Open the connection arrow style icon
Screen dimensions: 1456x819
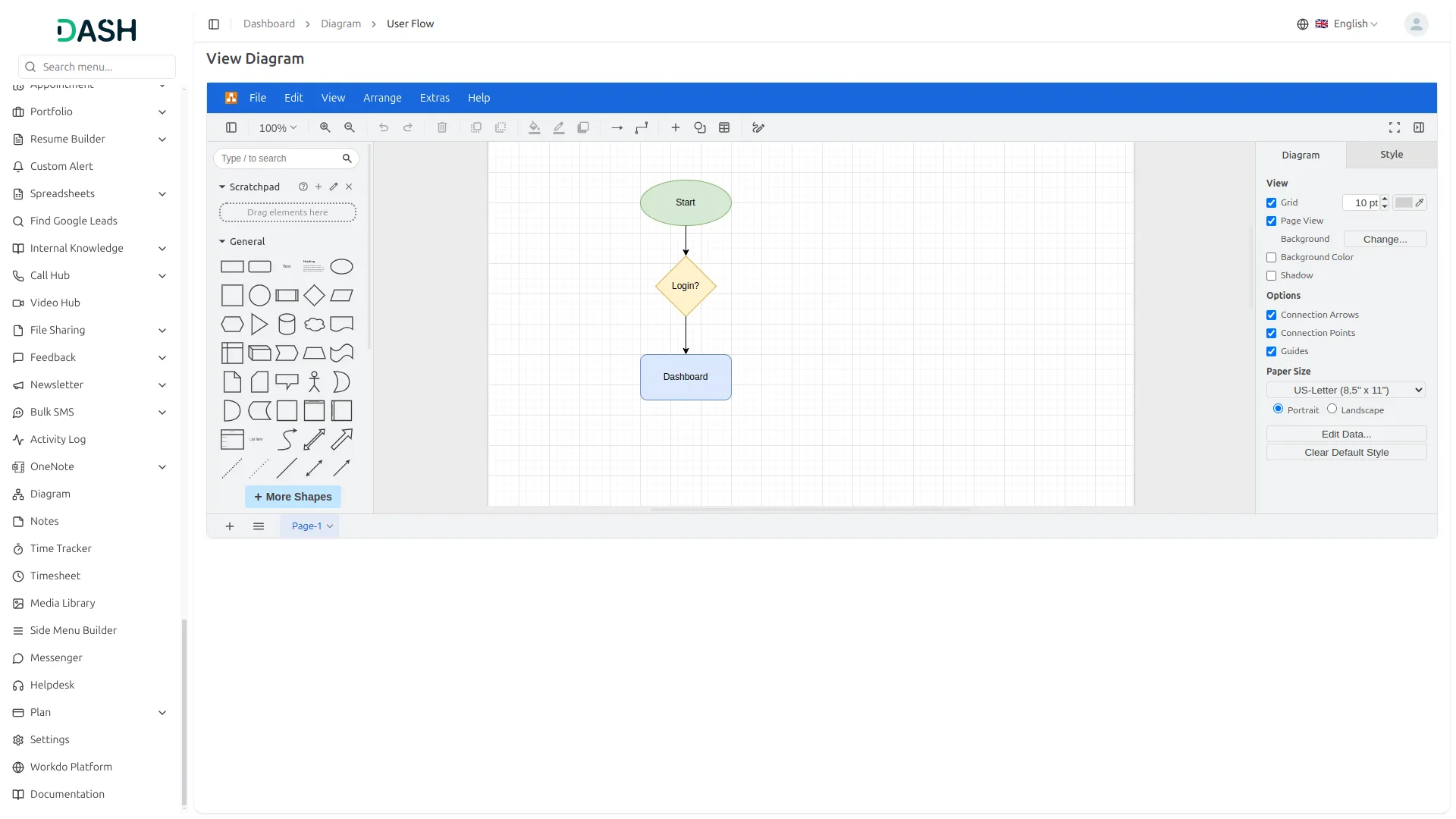tap(617, 128)
